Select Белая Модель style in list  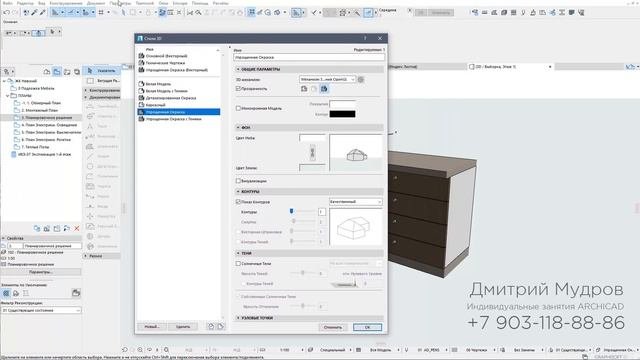tap(158, 84)
